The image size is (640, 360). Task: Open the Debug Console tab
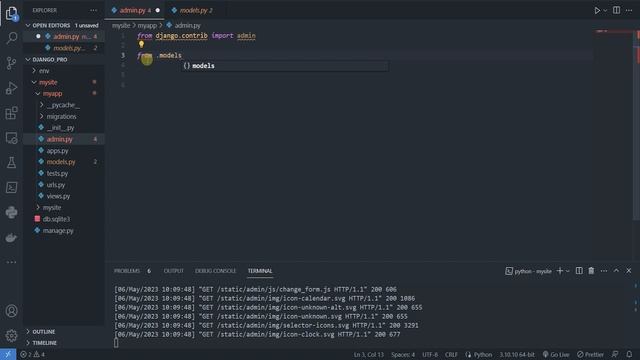point(216,271)
